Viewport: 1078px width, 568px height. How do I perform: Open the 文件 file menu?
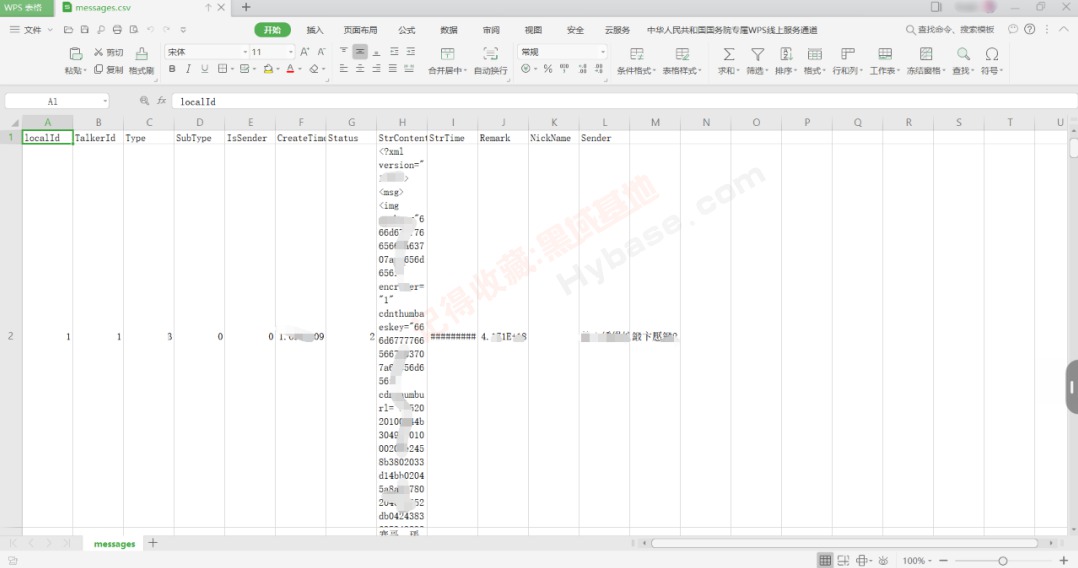pyautogui.click(x=32, y=30)
